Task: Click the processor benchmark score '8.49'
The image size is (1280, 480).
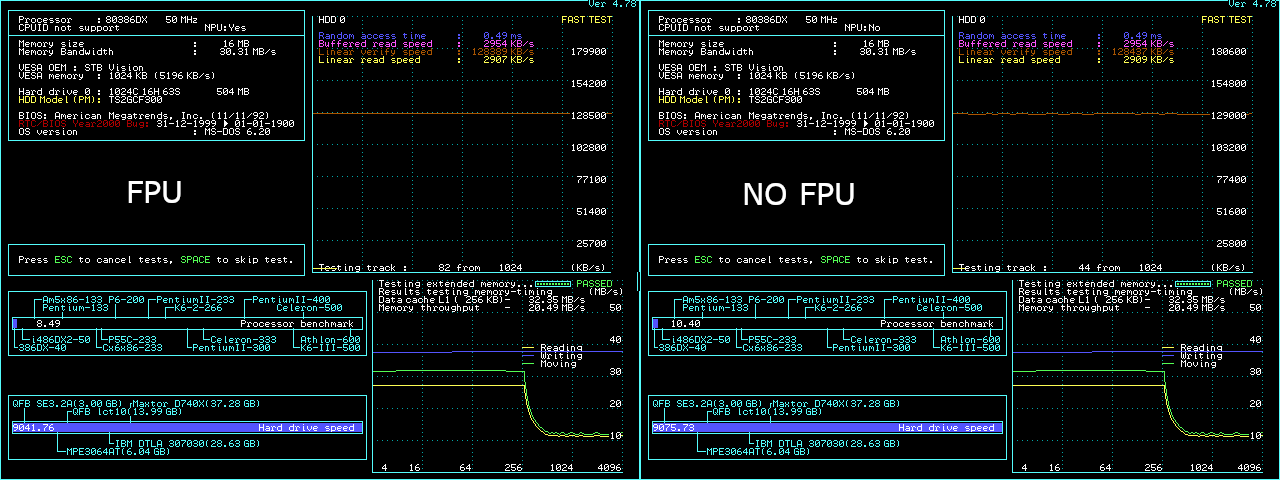Action: tap(49, 324)
